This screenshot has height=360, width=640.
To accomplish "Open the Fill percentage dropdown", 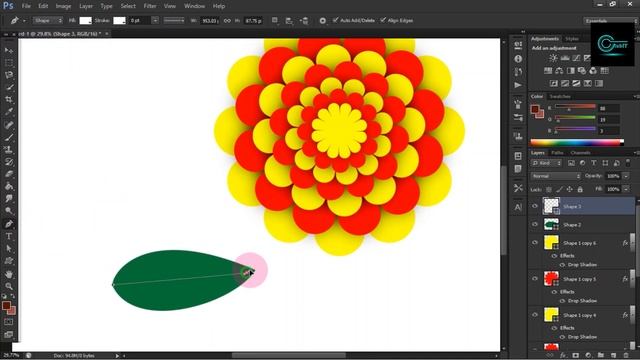I will 626,189.
